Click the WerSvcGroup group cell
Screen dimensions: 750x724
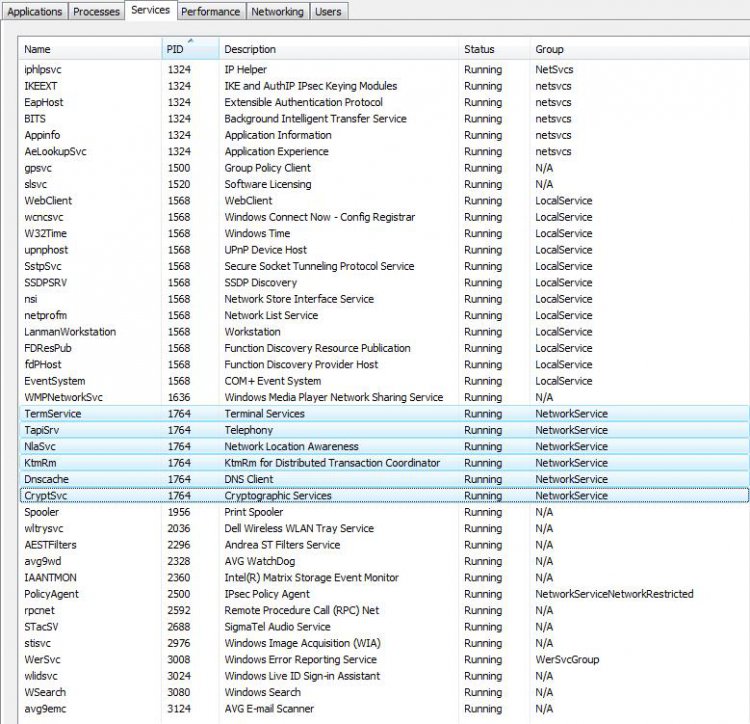tap(567, 659)
